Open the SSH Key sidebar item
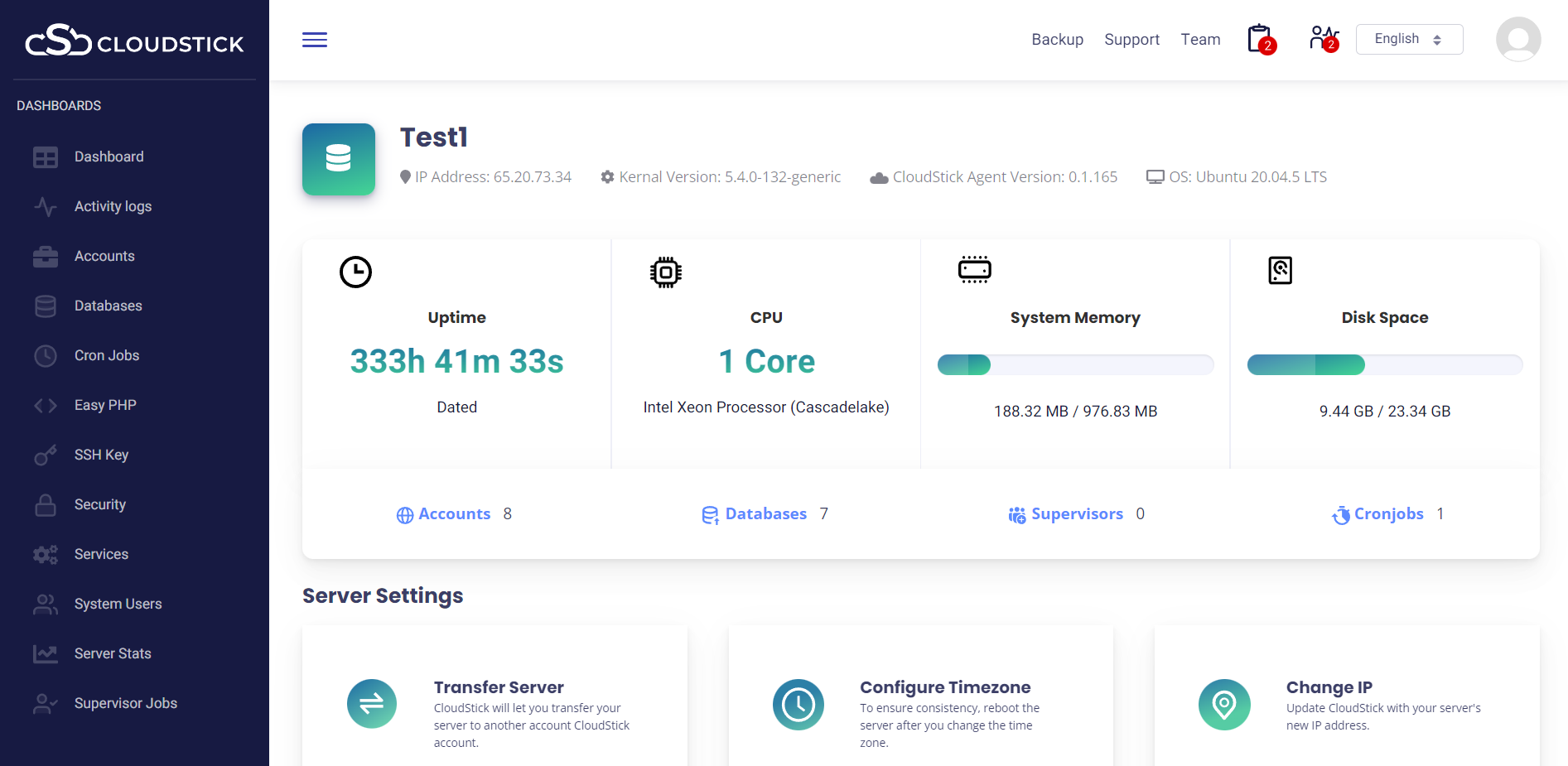 (x=101, y=455)
